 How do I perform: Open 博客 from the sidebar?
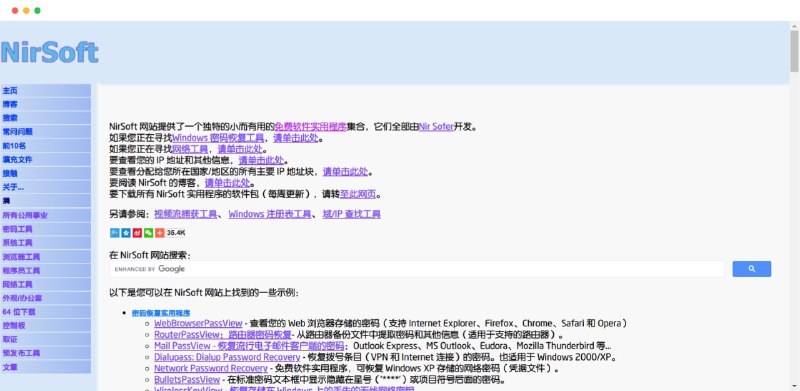(46, 105)
